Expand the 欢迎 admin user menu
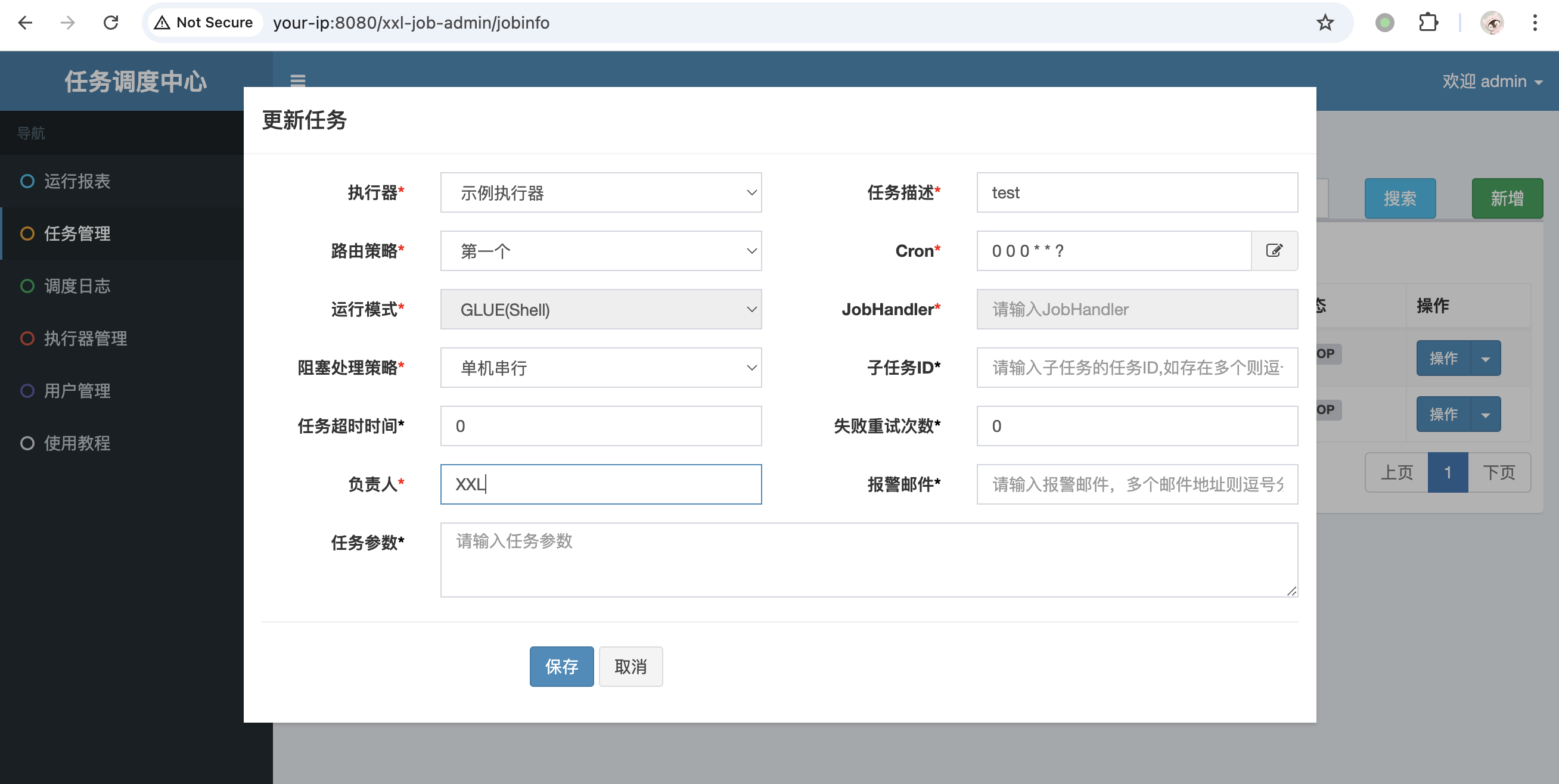1559x784 pixels. point(1491,81)
